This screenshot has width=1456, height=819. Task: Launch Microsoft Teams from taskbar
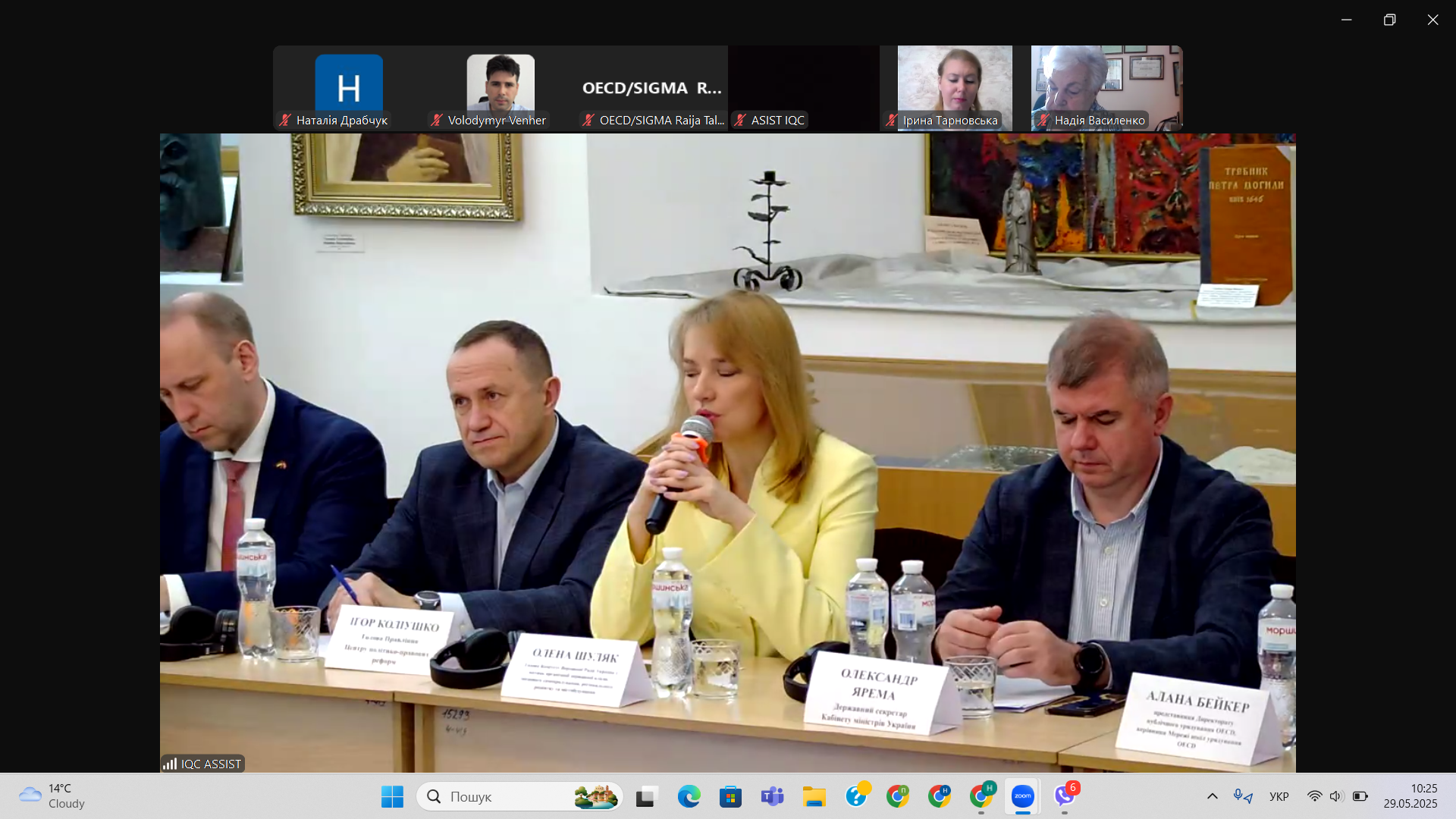pos(772,796)
